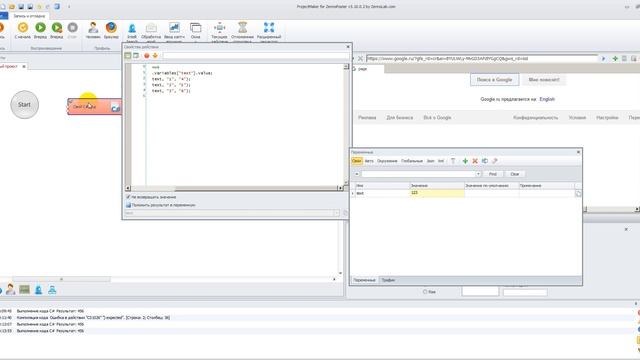Open the 'Окна' windows icon
Viewport: 640px width, 360px height.
[x=196, y=28]
